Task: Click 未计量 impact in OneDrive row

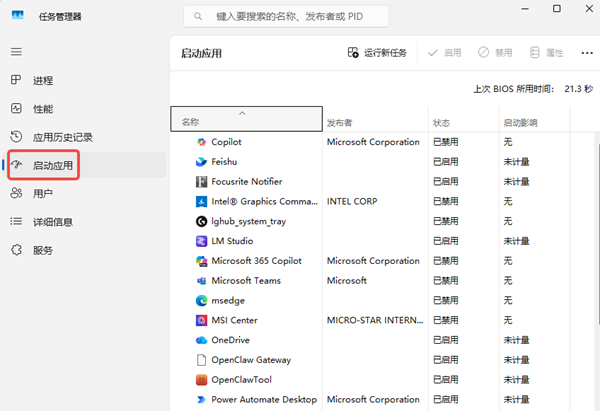Action: click(516, 340)
